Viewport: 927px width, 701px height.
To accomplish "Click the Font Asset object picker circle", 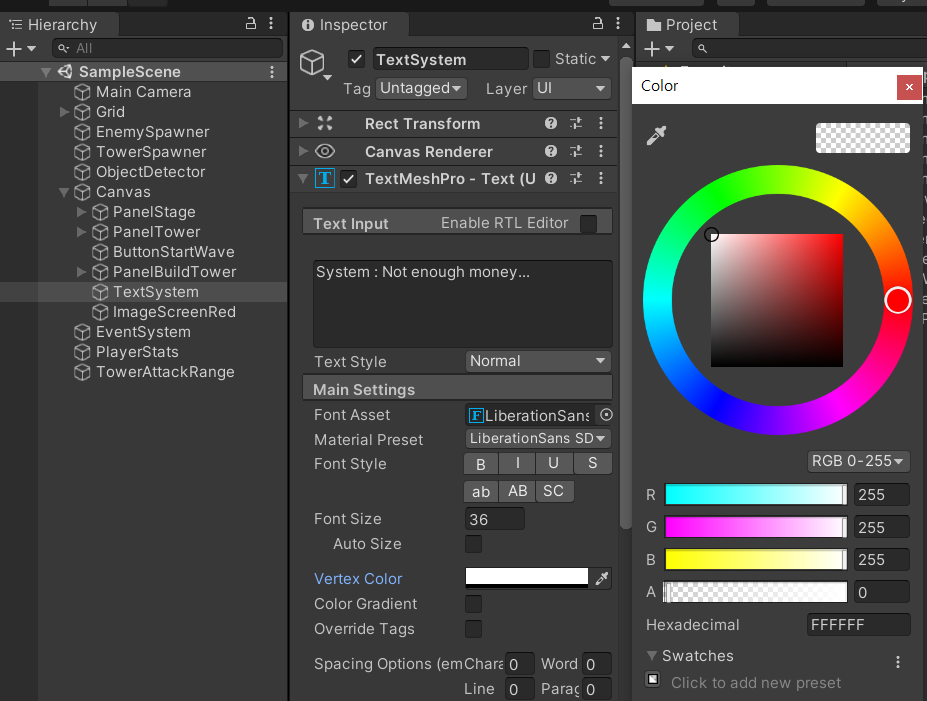I will (605, 415).
